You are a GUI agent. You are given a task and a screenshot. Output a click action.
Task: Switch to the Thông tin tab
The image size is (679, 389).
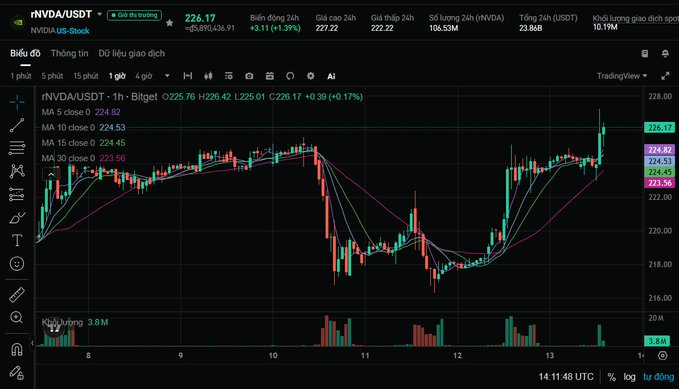(x=69, y=53)
